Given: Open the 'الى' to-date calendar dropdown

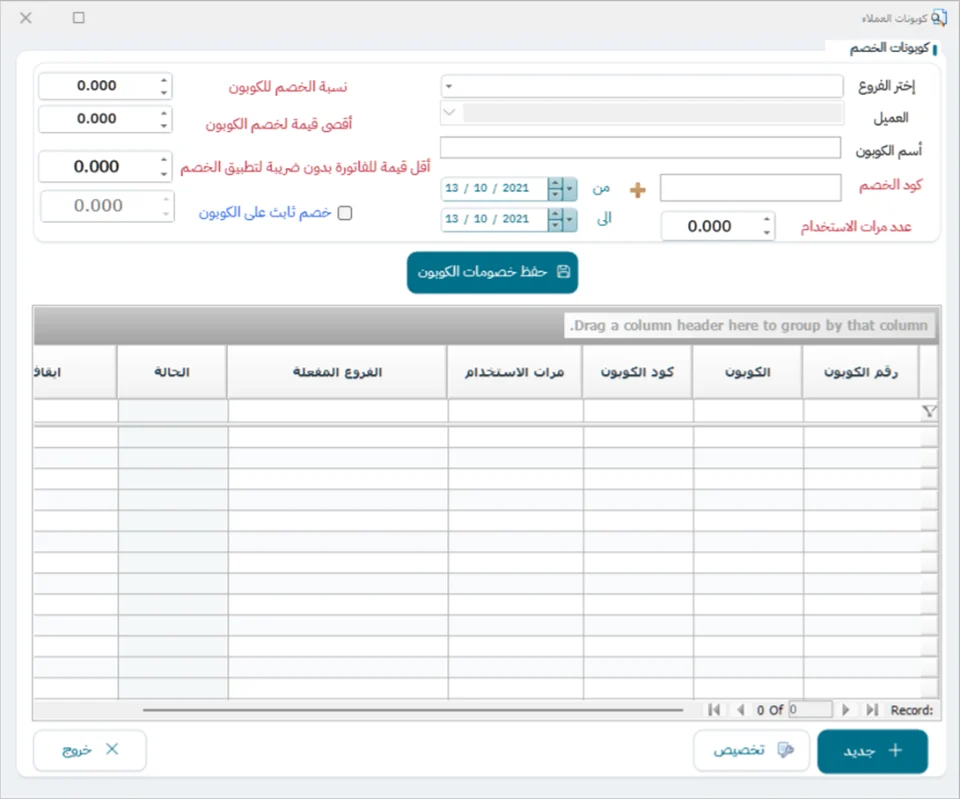Looking at the screenshot, I should [570, 219].
